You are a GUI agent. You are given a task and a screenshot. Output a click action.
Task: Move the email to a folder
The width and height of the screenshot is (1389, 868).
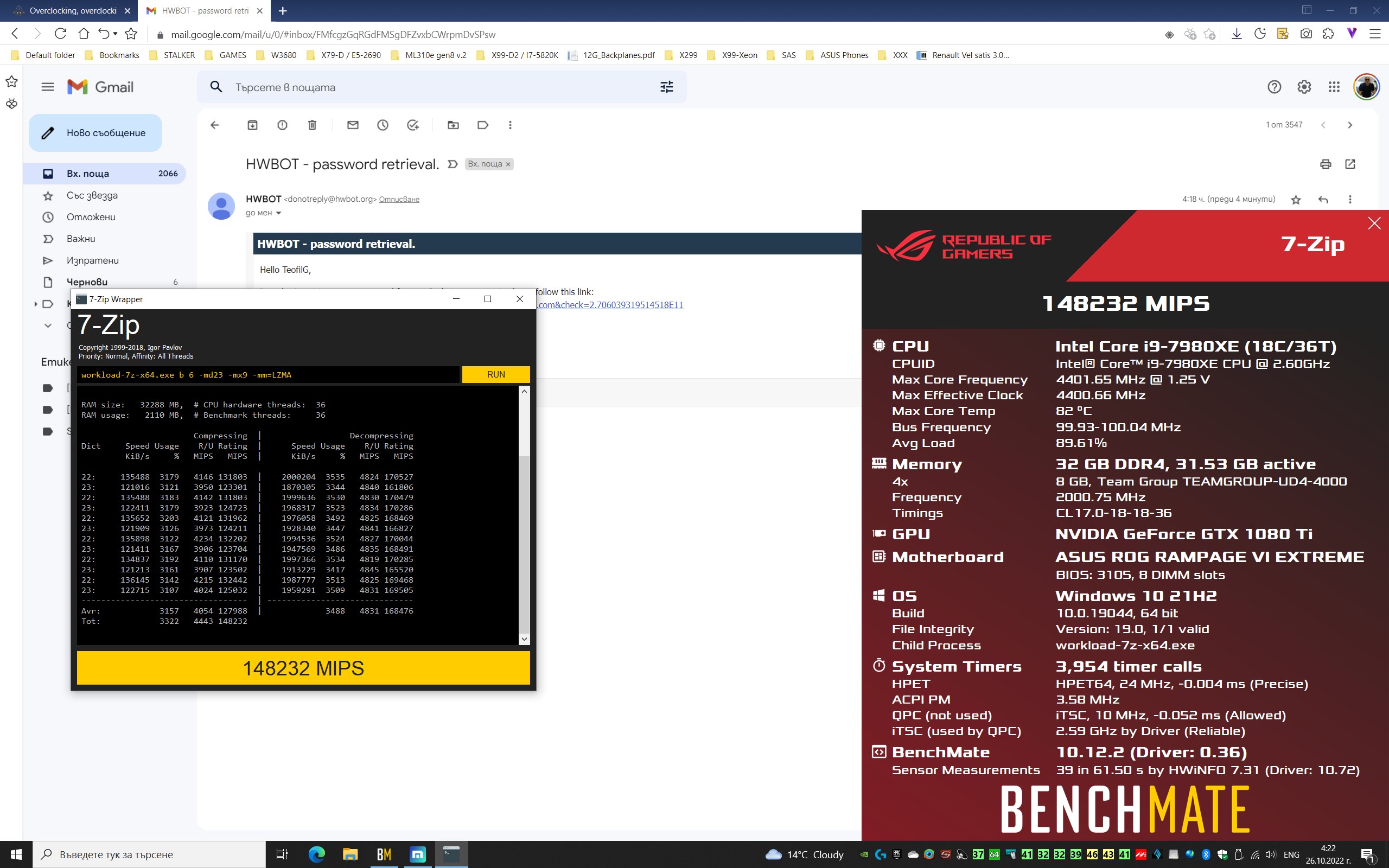point(454,125)
